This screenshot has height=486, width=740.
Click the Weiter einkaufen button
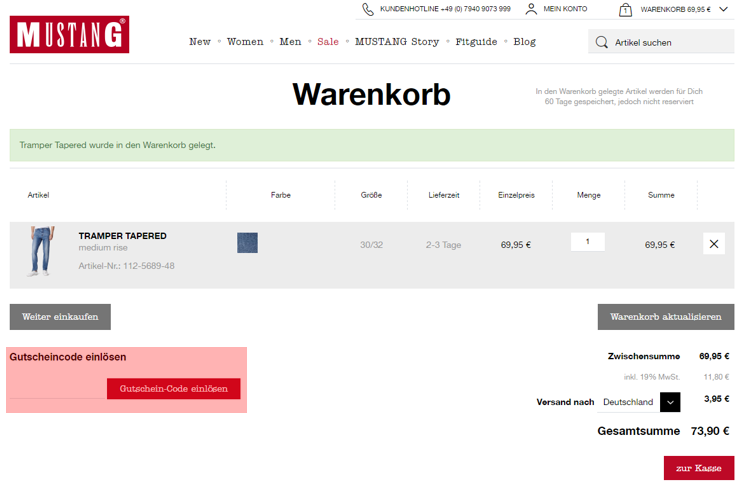[60, 317]
